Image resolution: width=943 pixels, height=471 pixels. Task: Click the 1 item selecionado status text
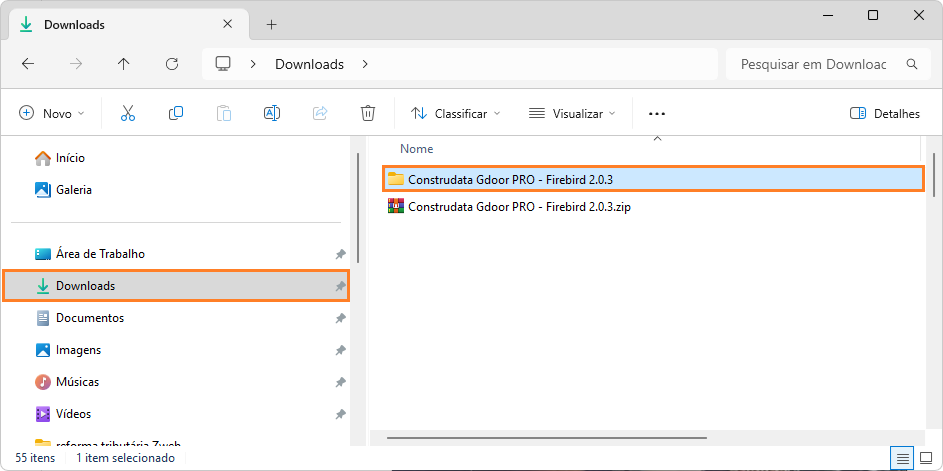tap(125, 458)
